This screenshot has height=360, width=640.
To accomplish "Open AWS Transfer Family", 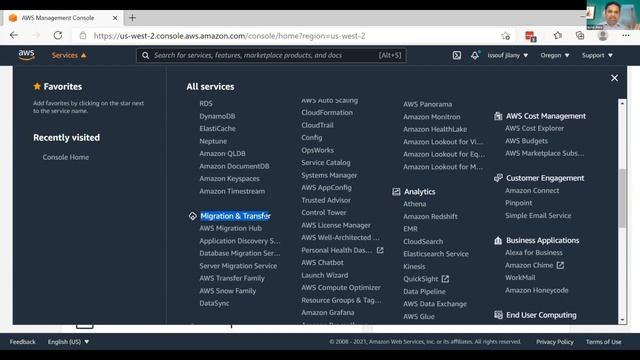I will (232, 278).
